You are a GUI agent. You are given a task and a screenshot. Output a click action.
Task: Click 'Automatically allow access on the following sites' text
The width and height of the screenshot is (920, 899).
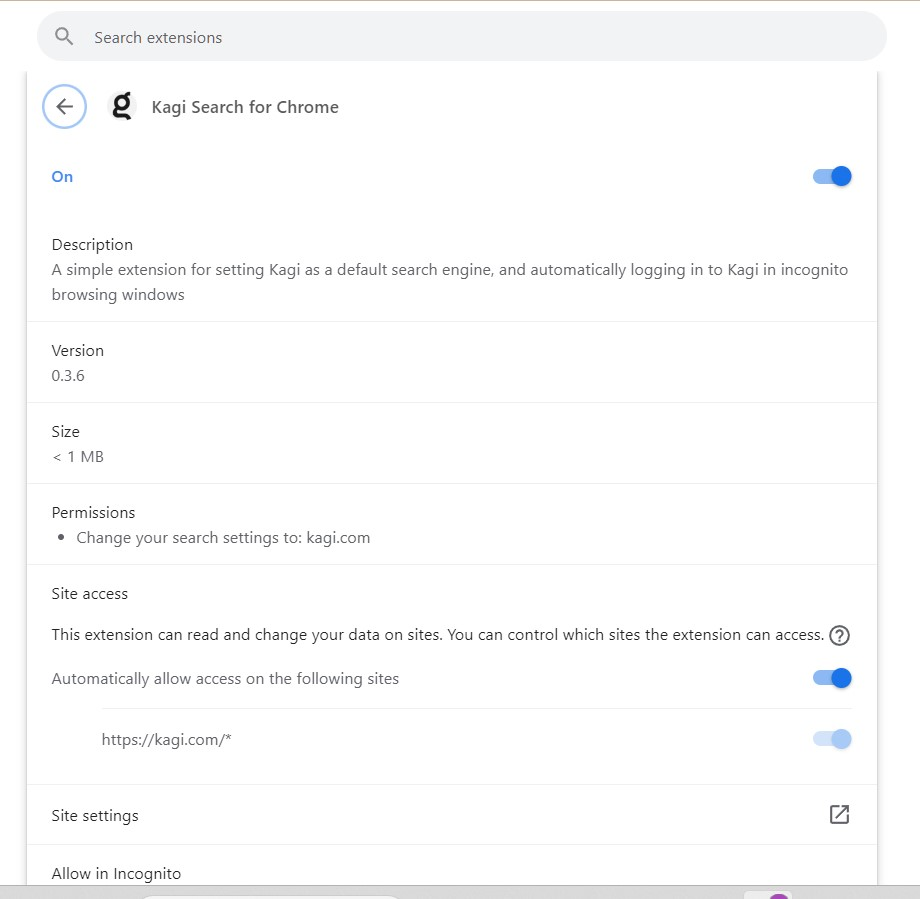pyautogui.click(x=225, y=679)
